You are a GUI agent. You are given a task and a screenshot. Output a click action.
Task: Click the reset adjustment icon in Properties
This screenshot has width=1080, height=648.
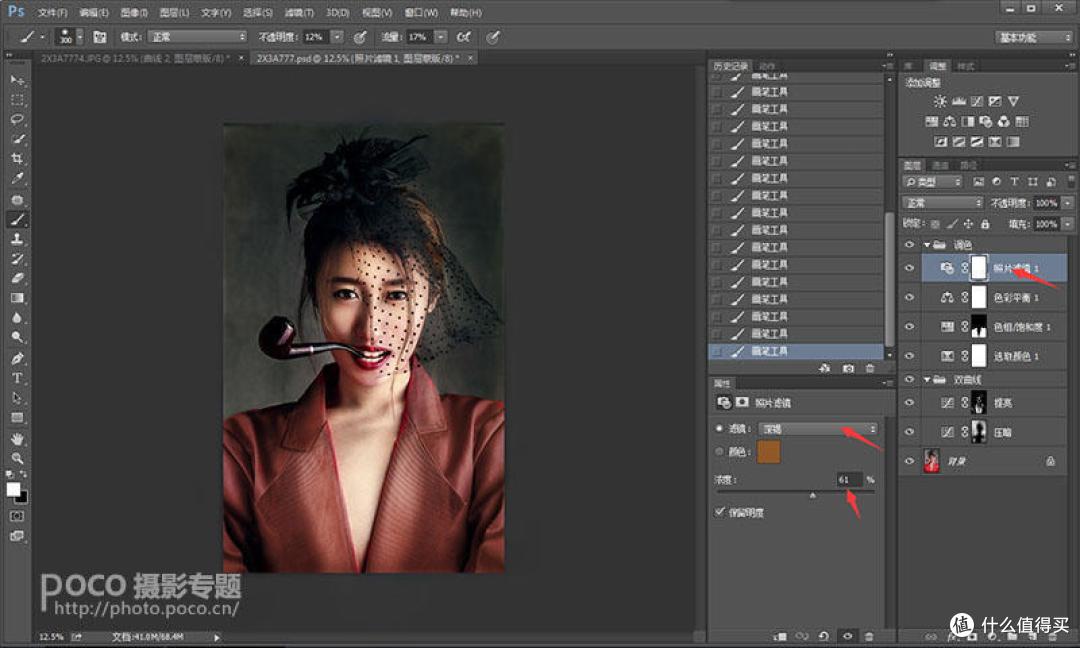coord(823,636)
